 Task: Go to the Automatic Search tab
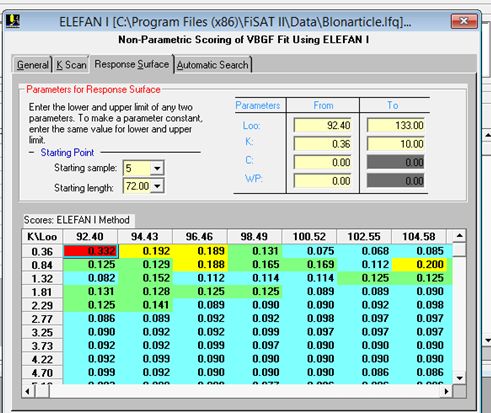pyautogui.click(x=212, y=64)
